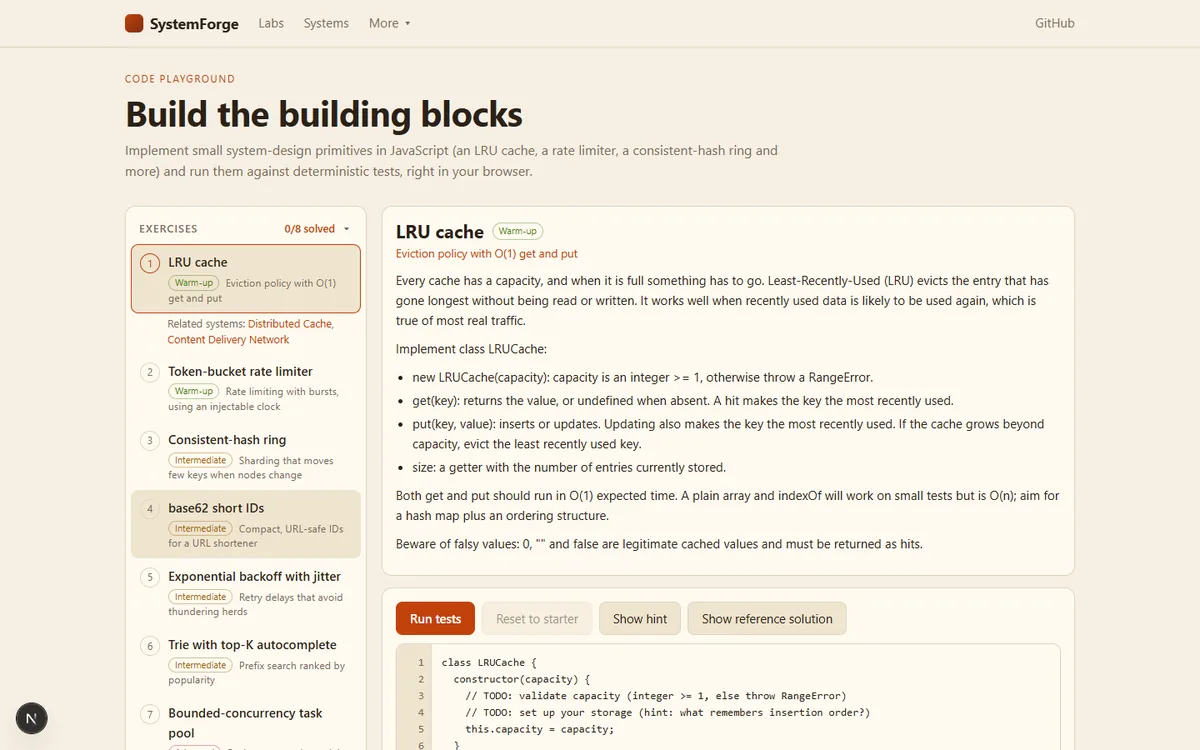
Task: Click the SystemForge logo icon
Action: pyautogui.click(x=134, y=23)
